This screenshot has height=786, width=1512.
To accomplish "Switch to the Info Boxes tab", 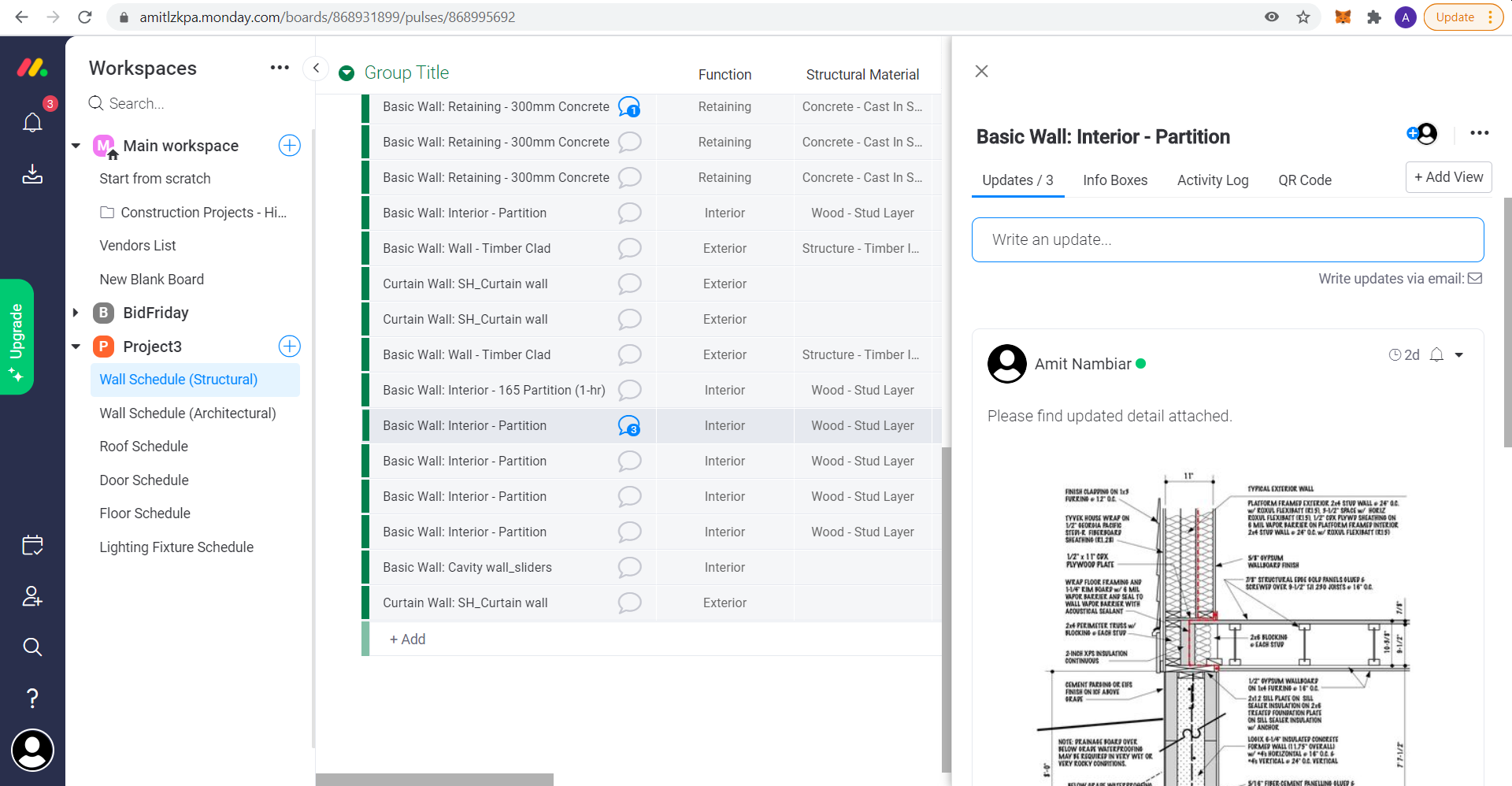I will (x=1115, y=180).
